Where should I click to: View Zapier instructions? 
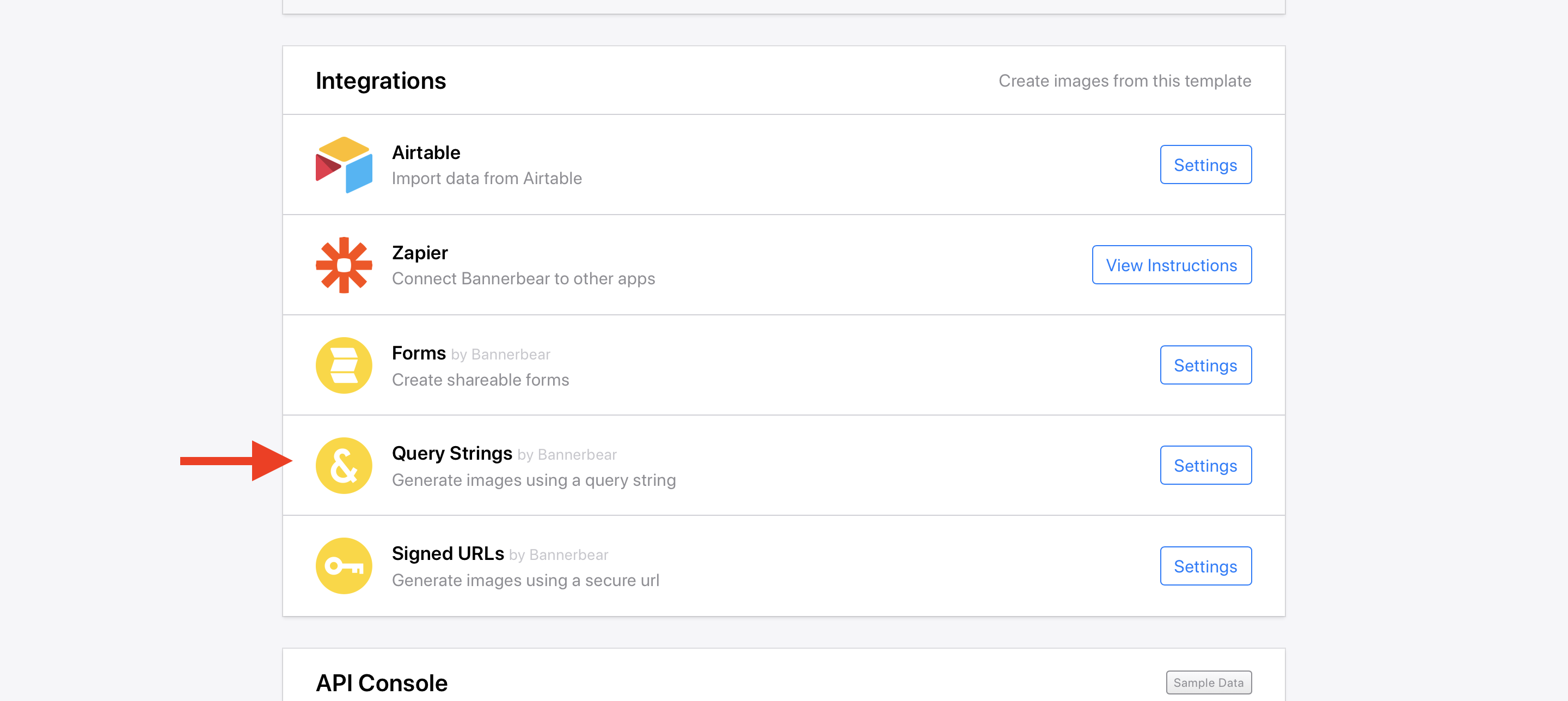click(1171, 265)
